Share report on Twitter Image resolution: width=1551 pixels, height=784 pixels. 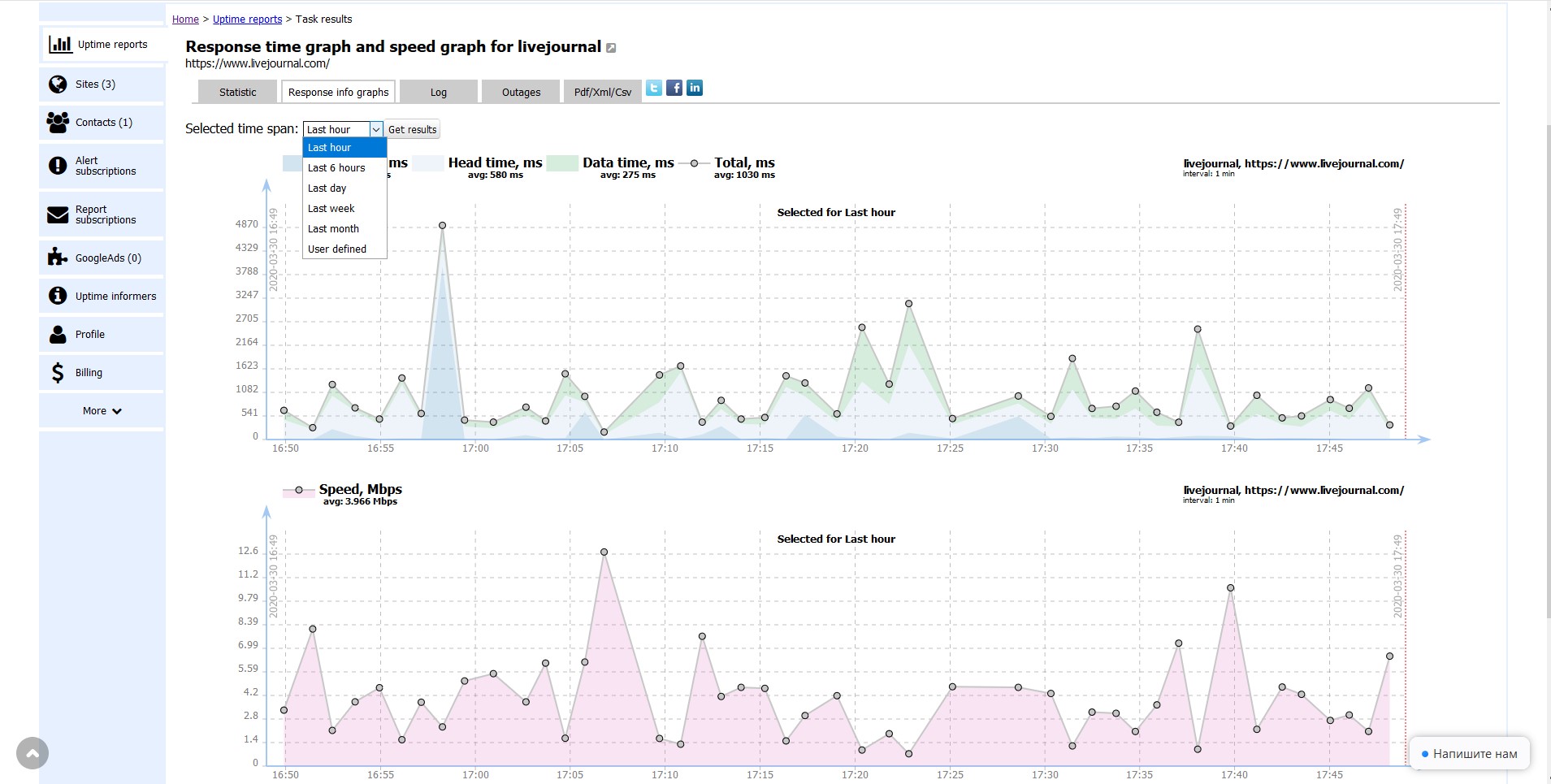click(654, 88)
